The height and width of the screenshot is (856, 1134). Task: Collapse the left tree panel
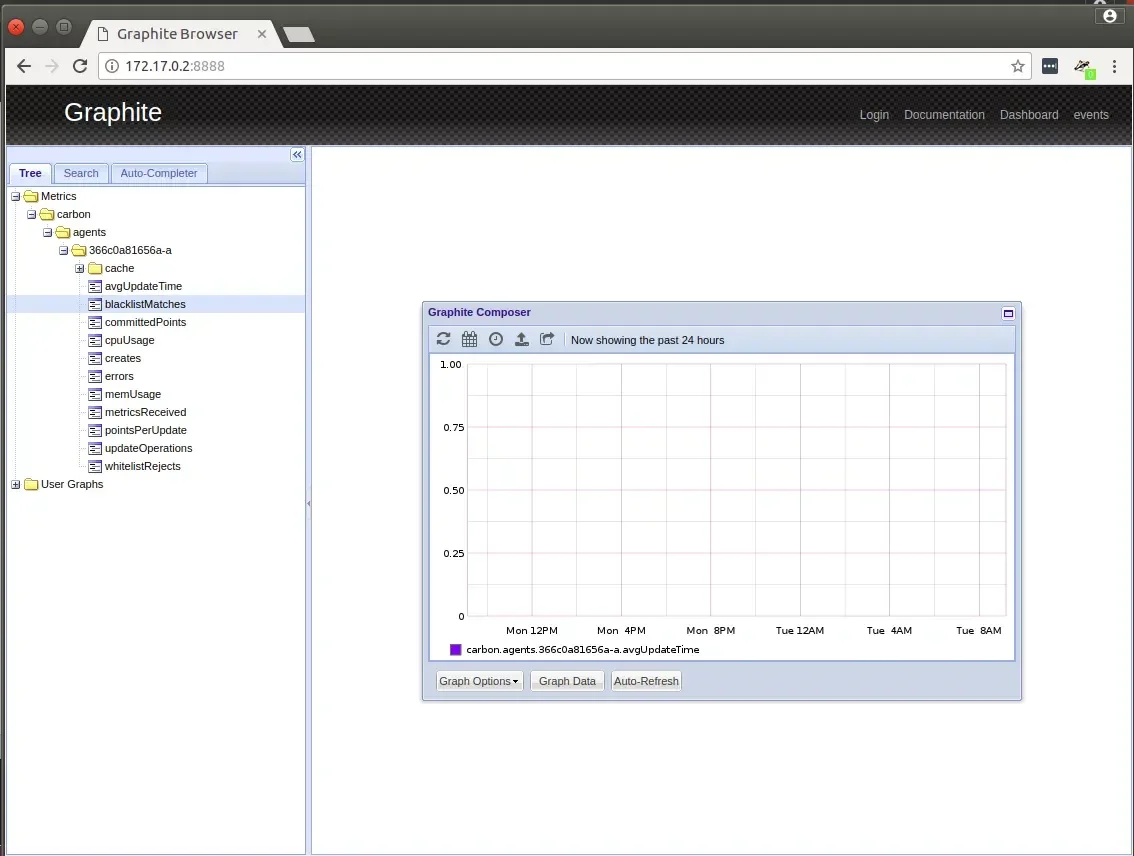coord(297,155)
